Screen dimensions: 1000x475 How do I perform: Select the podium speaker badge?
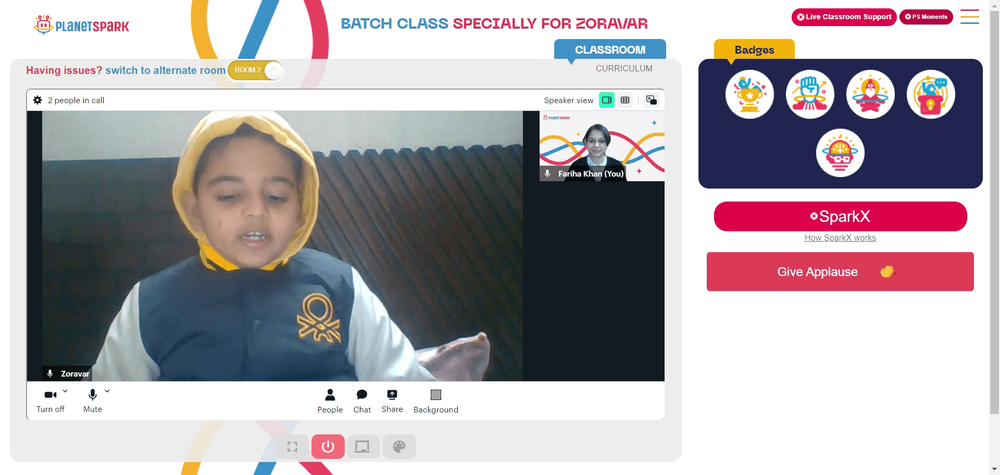pyautogui.click(x=930, y=94)
